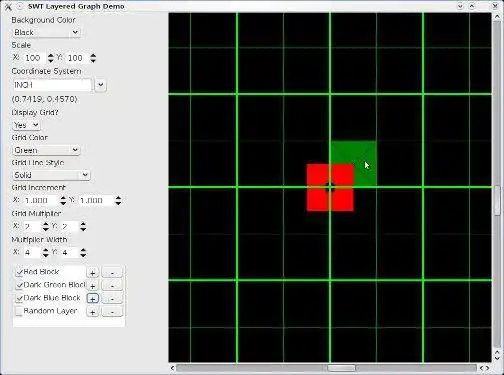Click the Random Layer label
Viewport: 504px width, 375px height.
(50, 311)
